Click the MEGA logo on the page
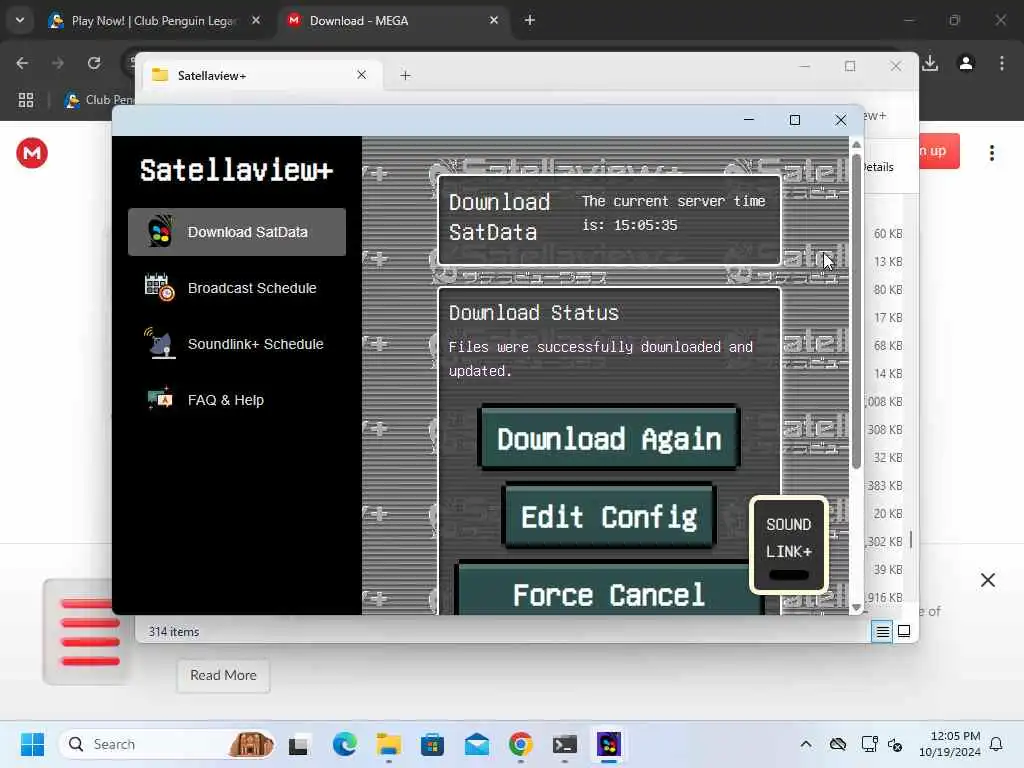1024x768 pixels. [x=32, y=153]
